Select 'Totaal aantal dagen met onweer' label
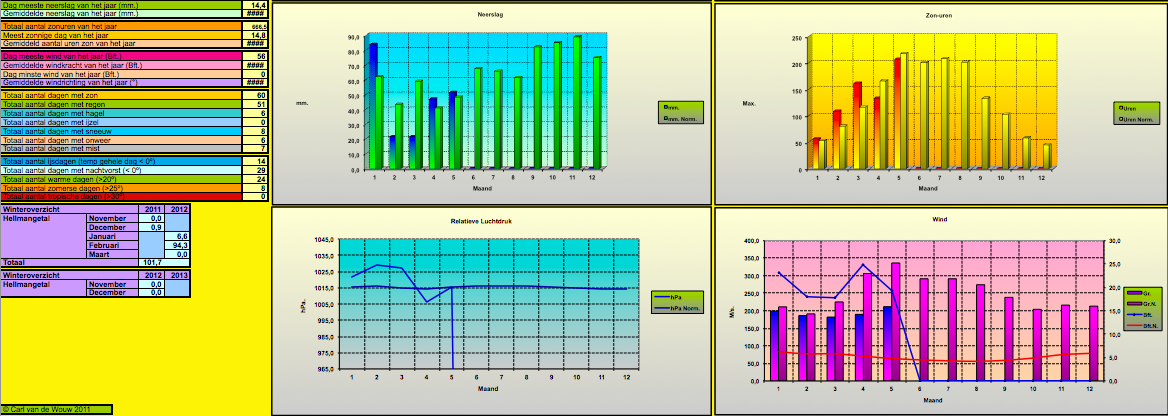The height and width of the screenshot is (416, 1168). tap(121, 139)
